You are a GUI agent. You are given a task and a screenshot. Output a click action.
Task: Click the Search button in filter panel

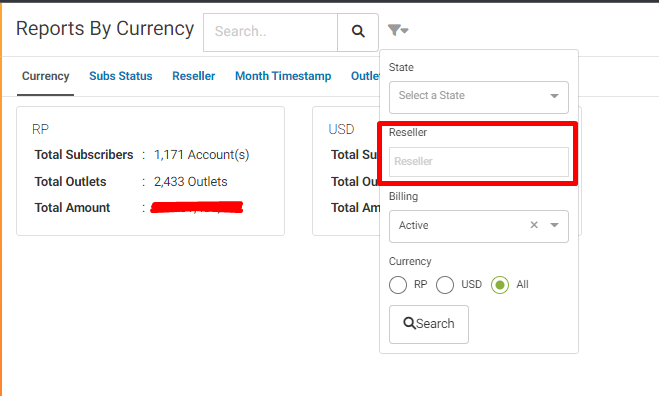click(429, 324)
